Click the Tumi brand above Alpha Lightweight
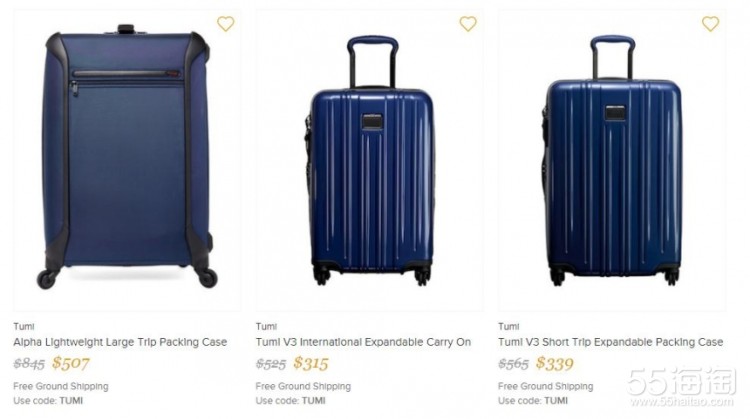The width and height of the screenshot is (750, 419). [x=23, y=326]
